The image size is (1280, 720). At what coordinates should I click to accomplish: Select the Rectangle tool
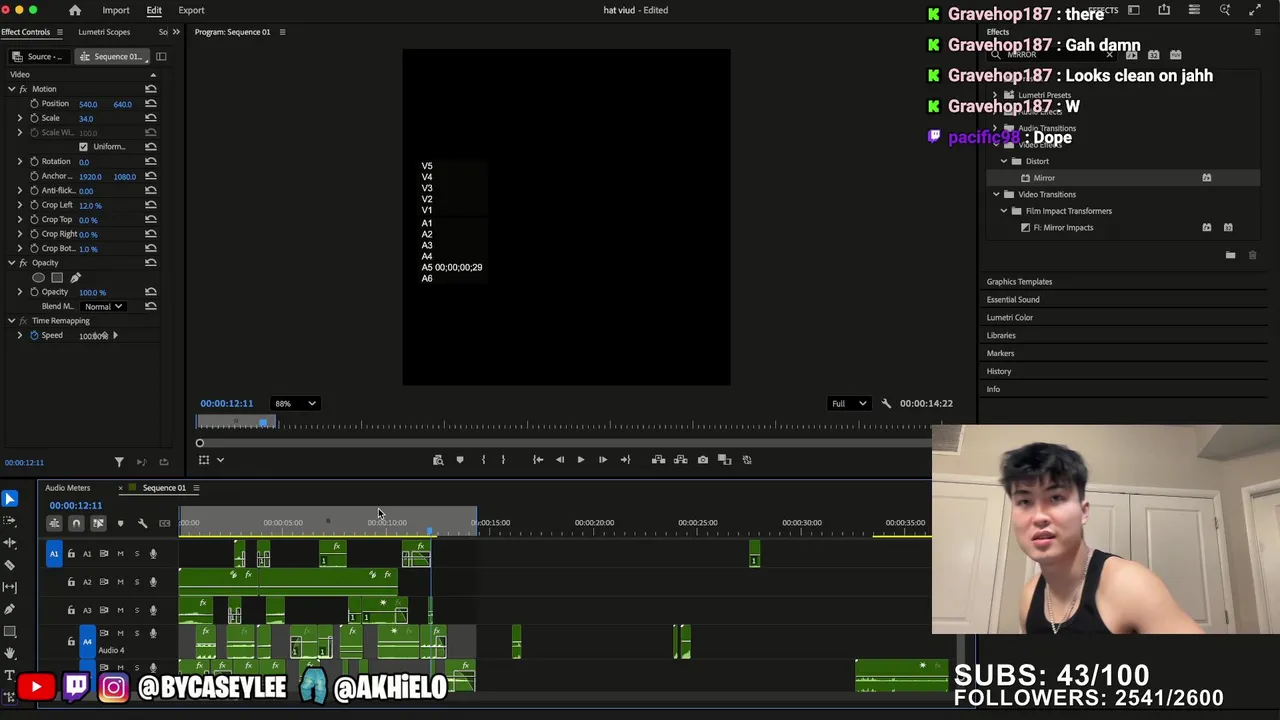10,631
